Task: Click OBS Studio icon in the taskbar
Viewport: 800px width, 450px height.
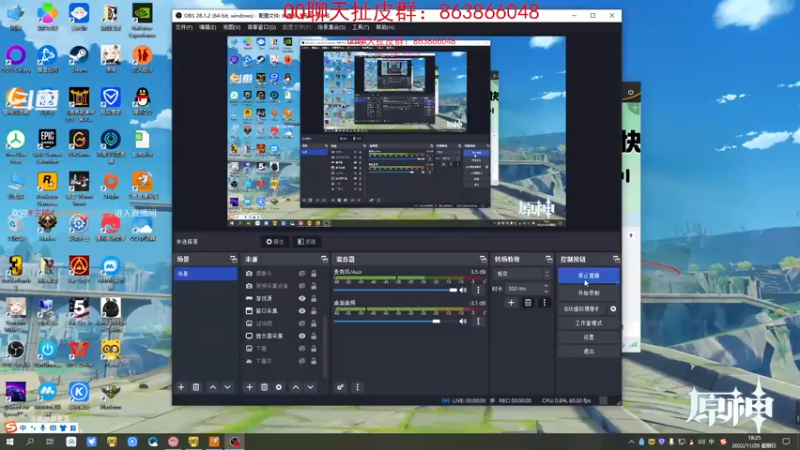Action: point(234,442)
